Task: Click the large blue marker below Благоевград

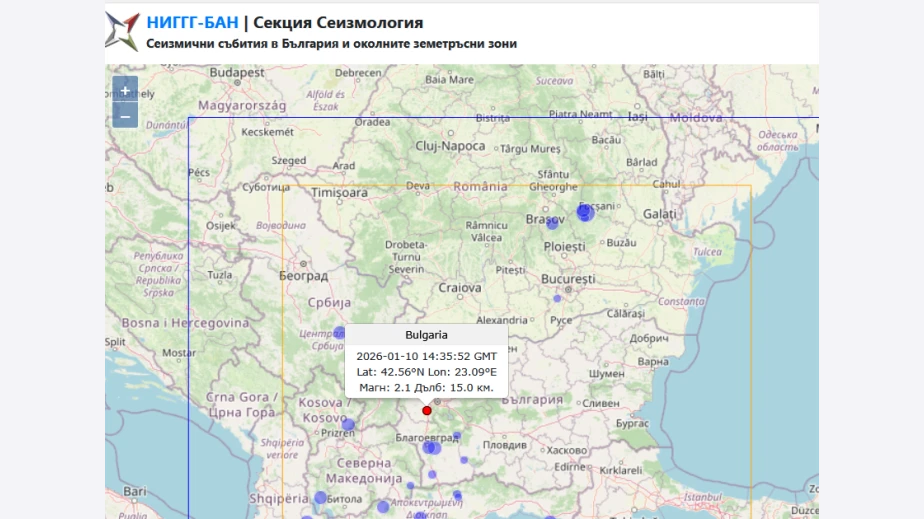Action: click(431, 447)
